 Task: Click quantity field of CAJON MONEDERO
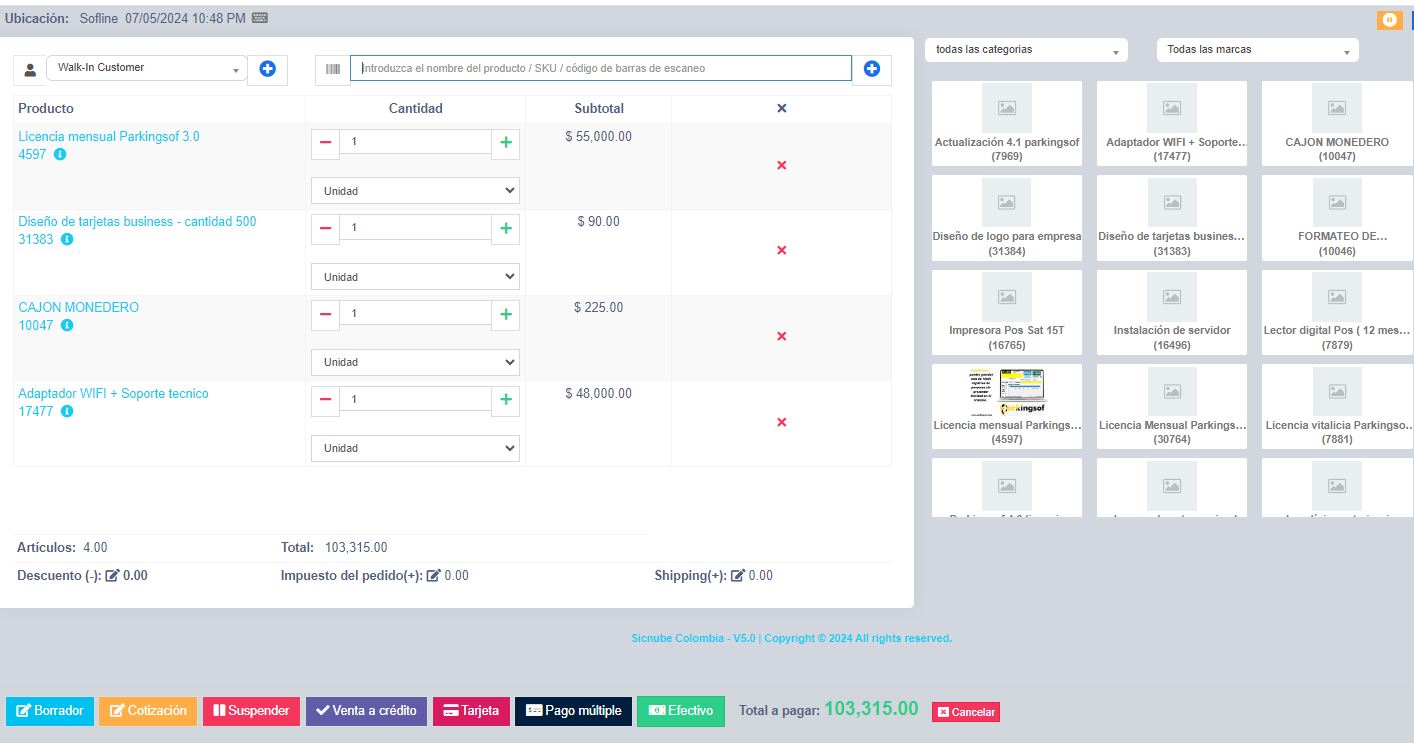415,314
